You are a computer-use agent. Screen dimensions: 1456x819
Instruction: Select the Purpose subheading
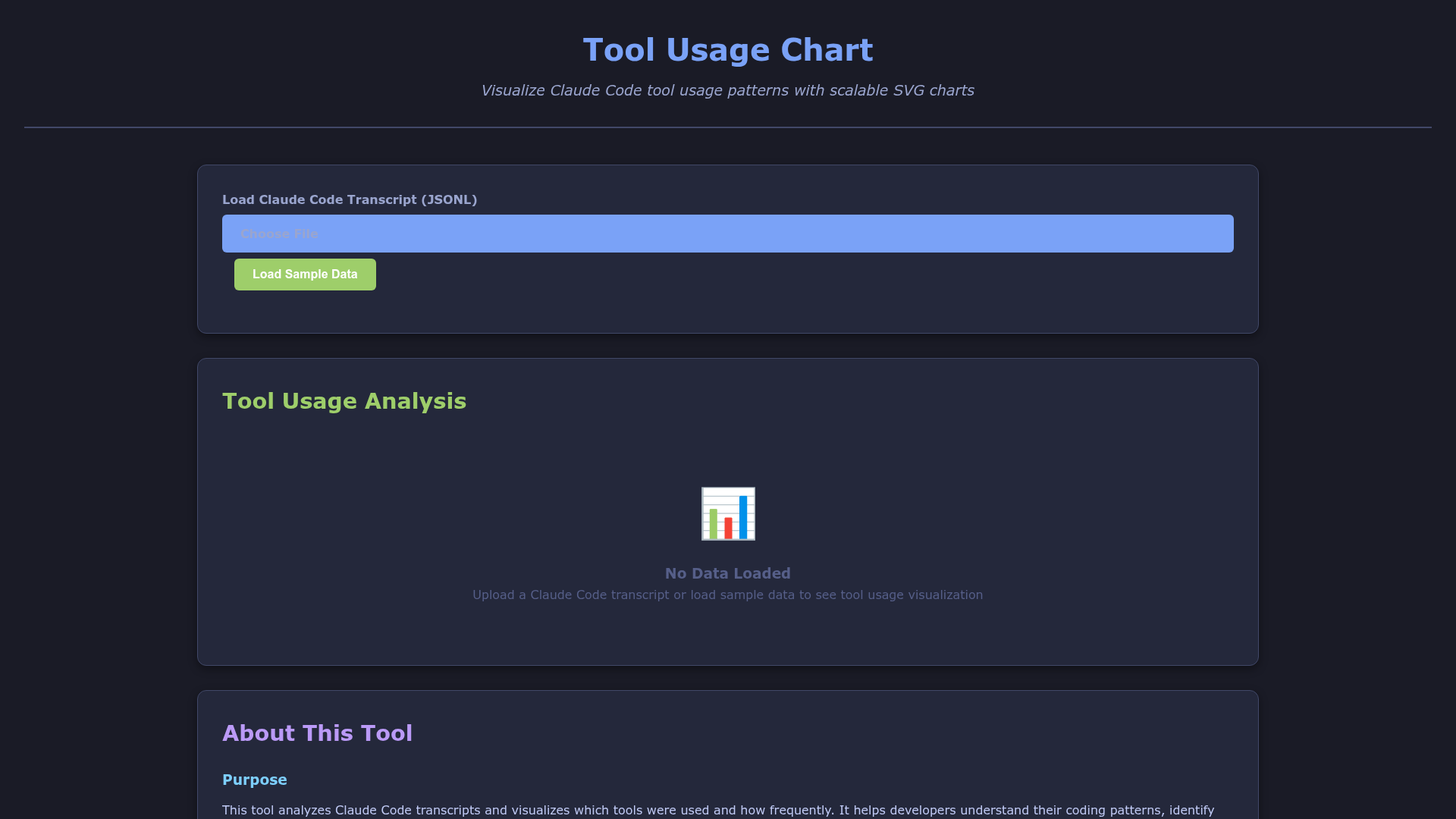coord(254,780)
